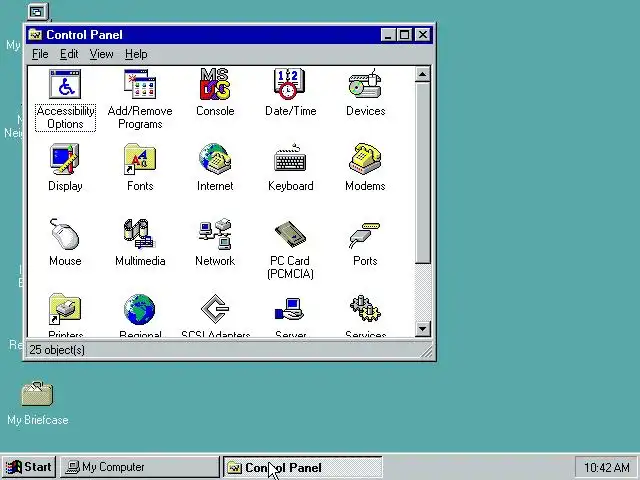Select the Accessibility Options icon
The height and width of the screenshot is (480, 640).
(65, 84)
